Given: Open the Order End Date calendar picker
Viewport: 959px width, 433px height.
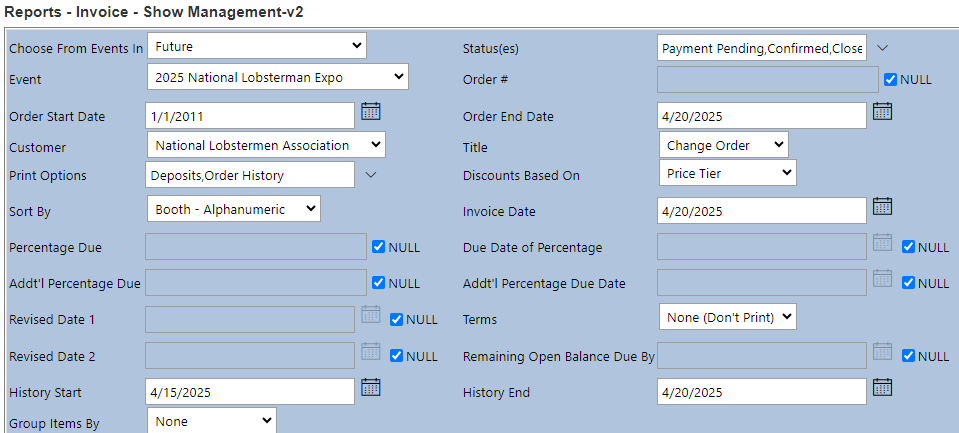Looking at the screenshot, I should tap(882, 111).
